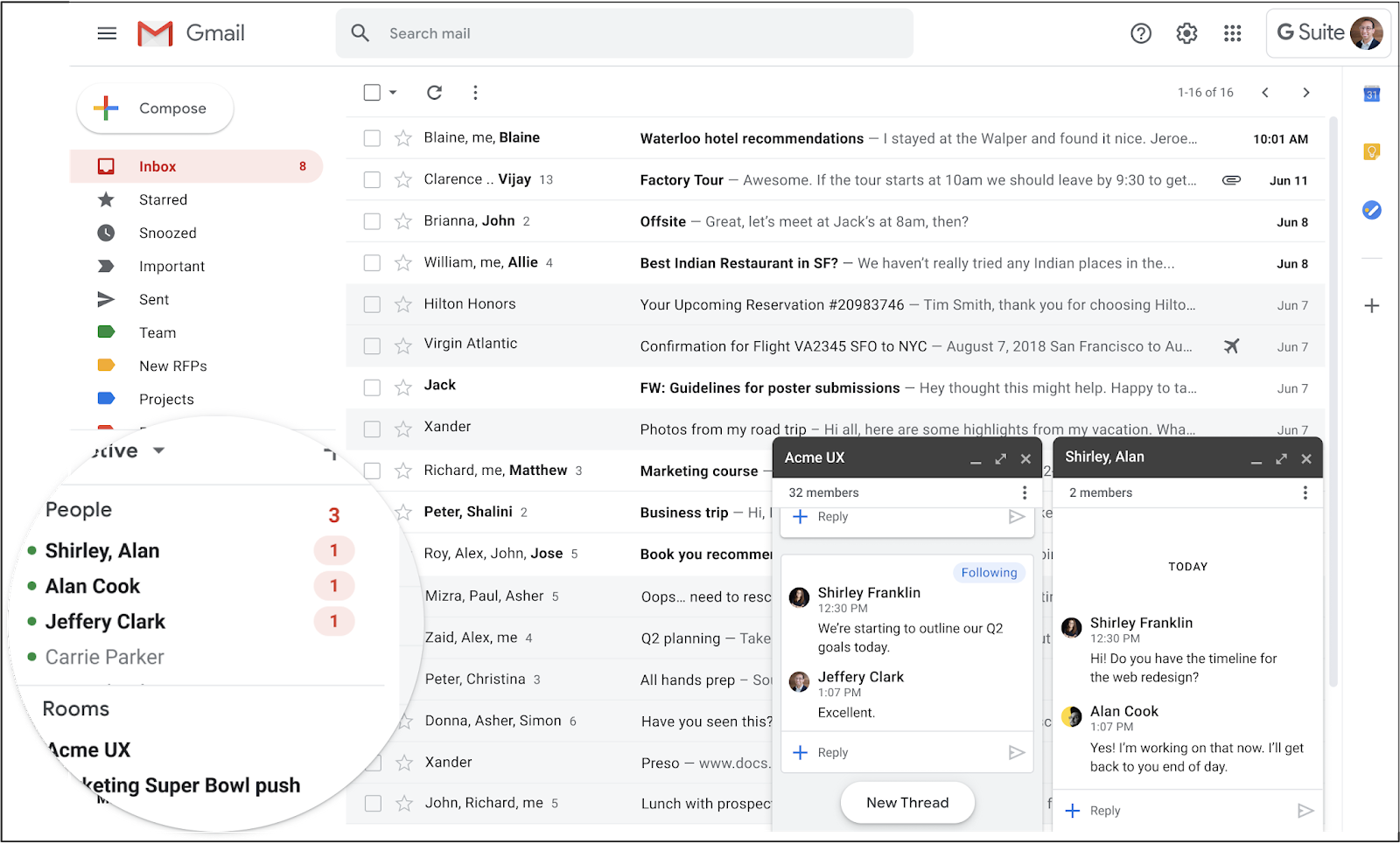The width and height of the screenshot is (1400, 844).
Task: Open the Google apps grid launcher
Action: [1233, 33]
